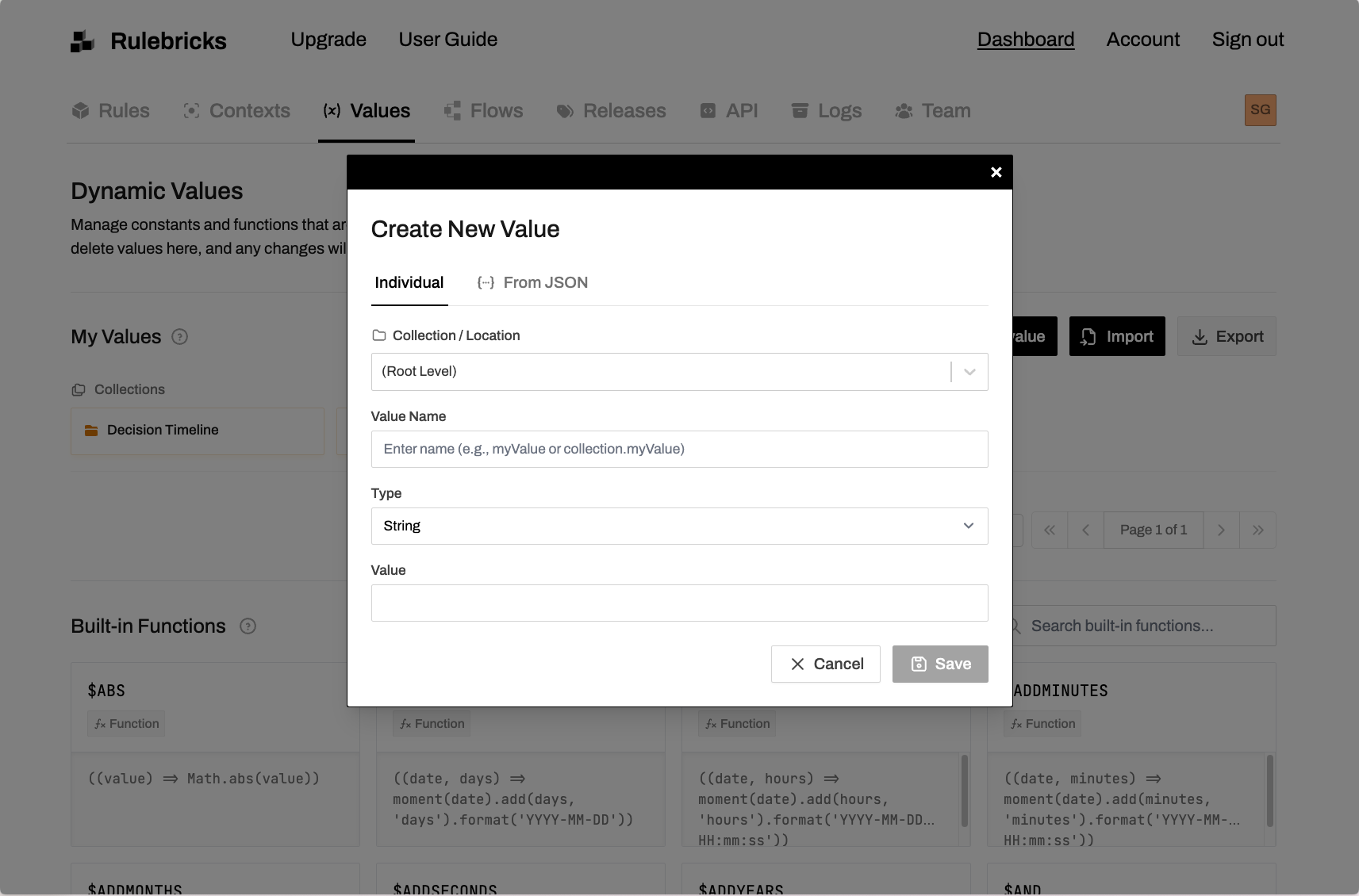Click the Value Name input field

click(679, 449)
